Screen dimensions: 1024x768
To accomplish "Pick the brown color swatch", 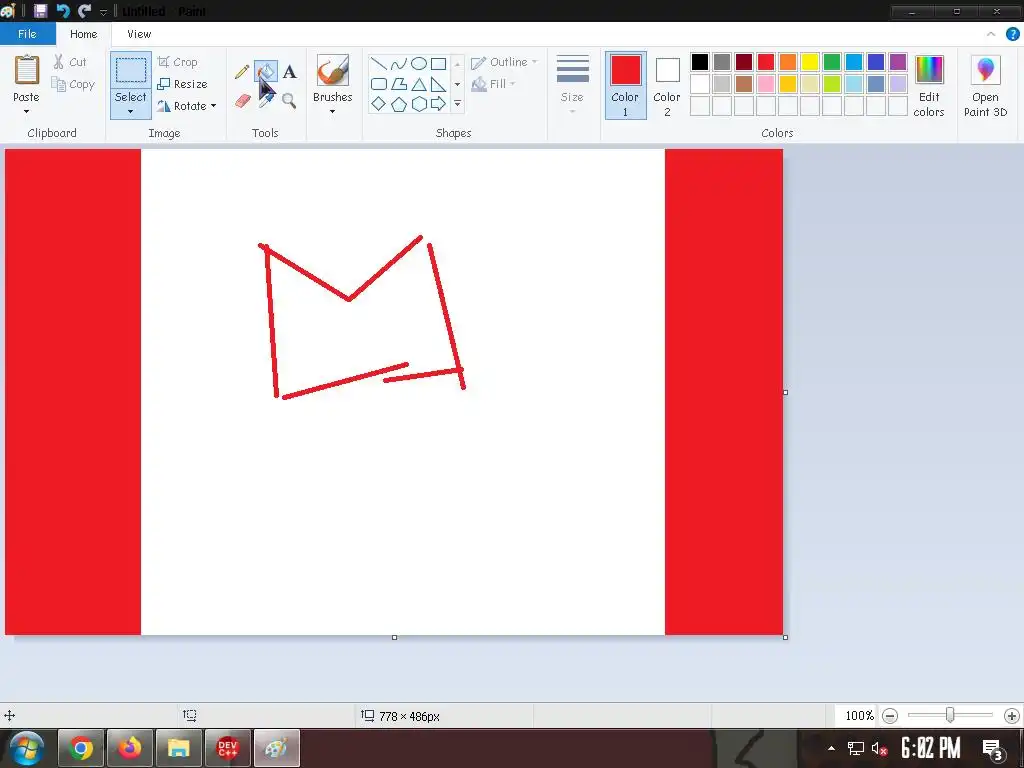I will tap(744, 84).
